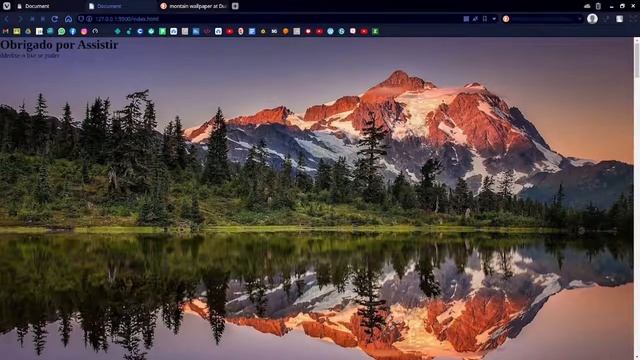640x360 pixels.
Task: Open the tracker blocker shield icon
Action: (81, 19)
